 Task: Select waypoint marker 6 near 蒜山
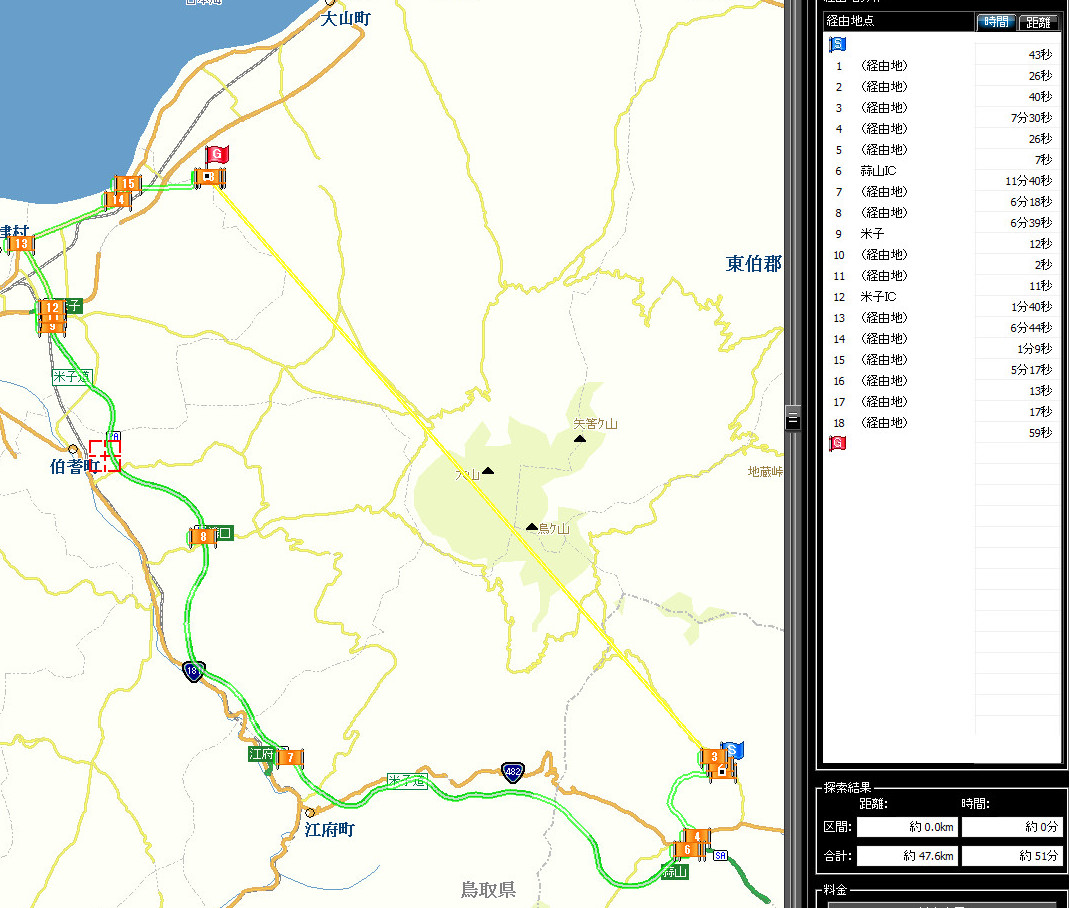click(x=687, y=849)
